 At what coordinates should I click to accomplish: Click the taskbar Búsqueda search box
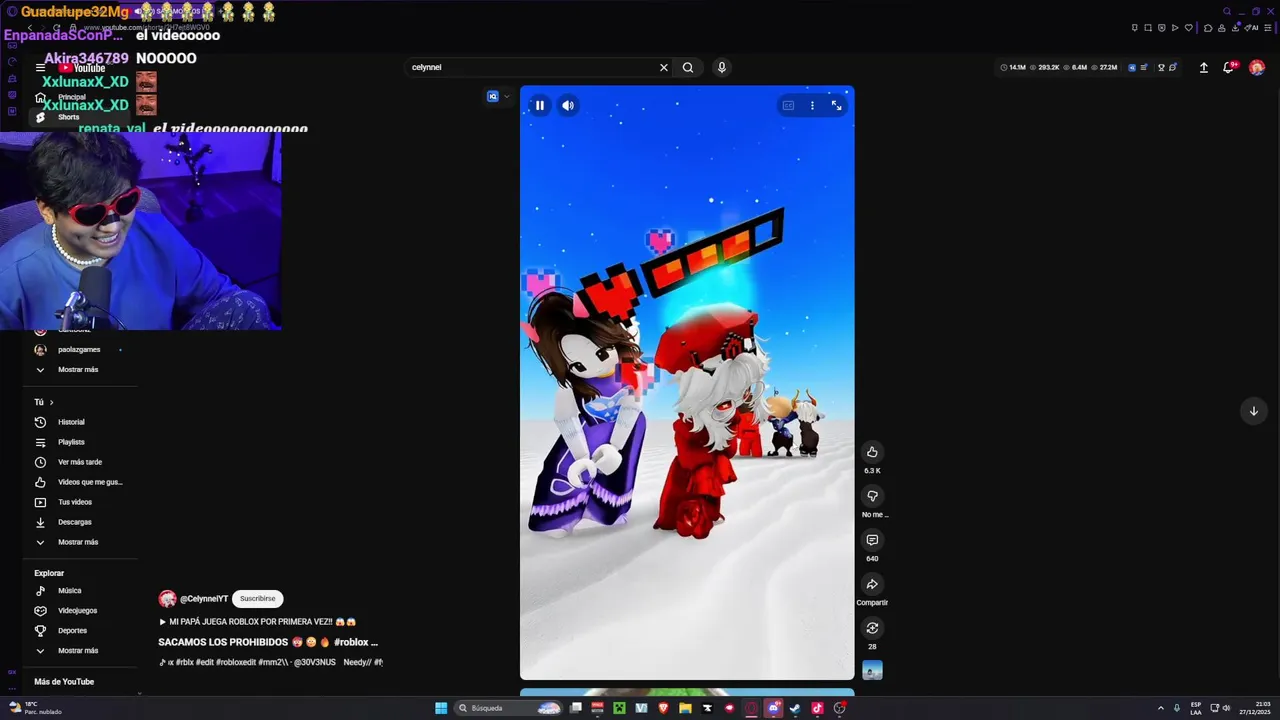click(x=508, y=708)
